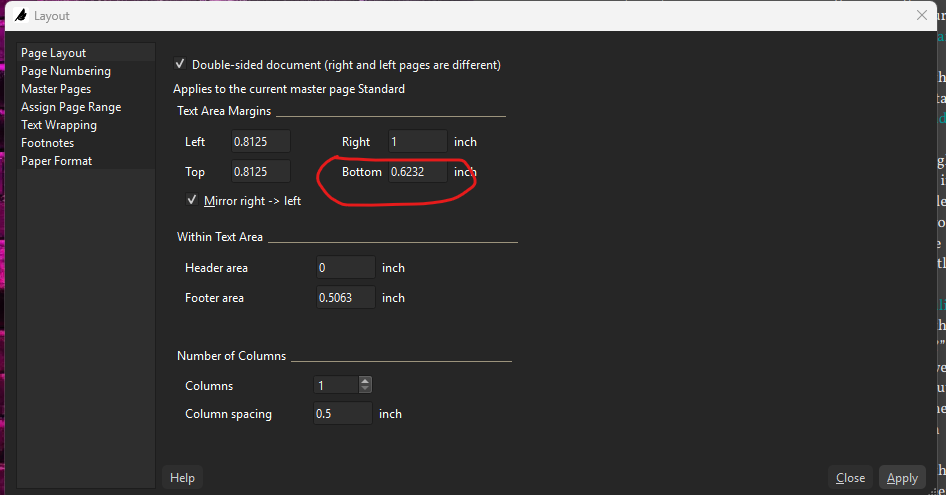Toggle Mirror right -> left checkbox
Viewport: 946px width, 495px height.
coord(192,200)
